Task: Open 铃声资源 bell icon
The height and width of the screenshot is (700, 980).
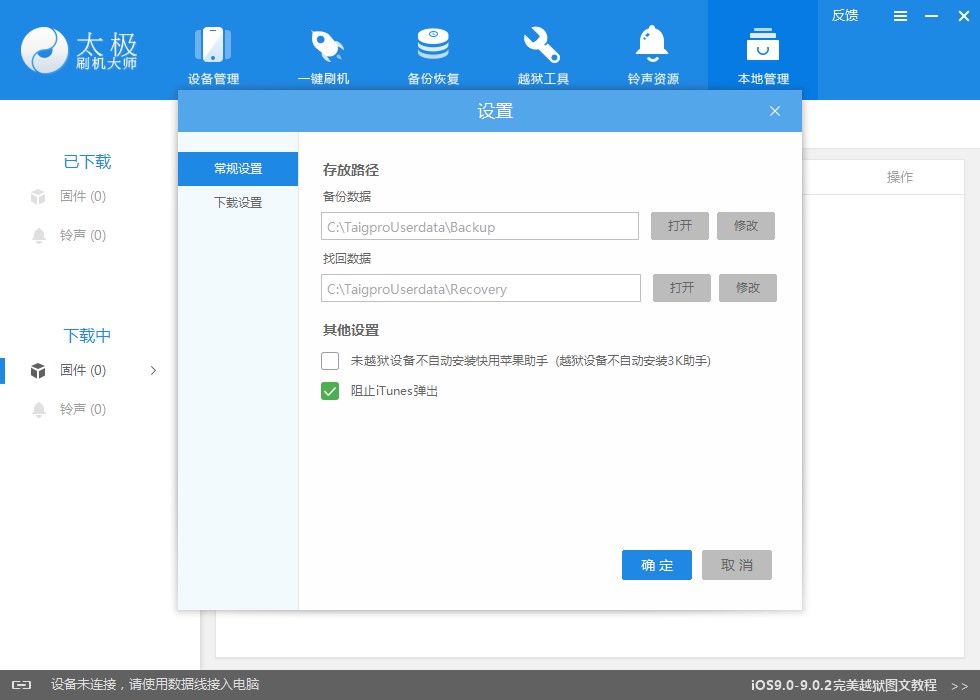Action: tap(652, 44)
